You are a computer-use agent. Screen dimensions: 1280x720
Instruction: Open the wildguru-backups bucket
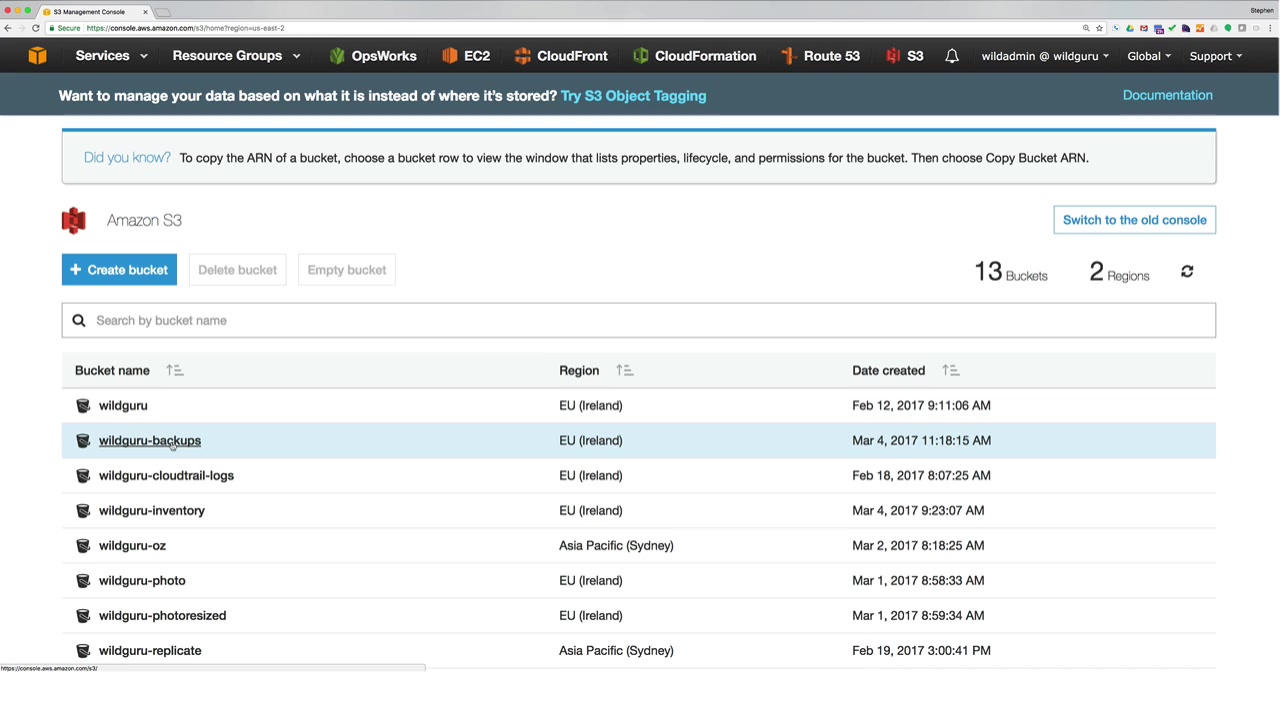click(150, 441)
